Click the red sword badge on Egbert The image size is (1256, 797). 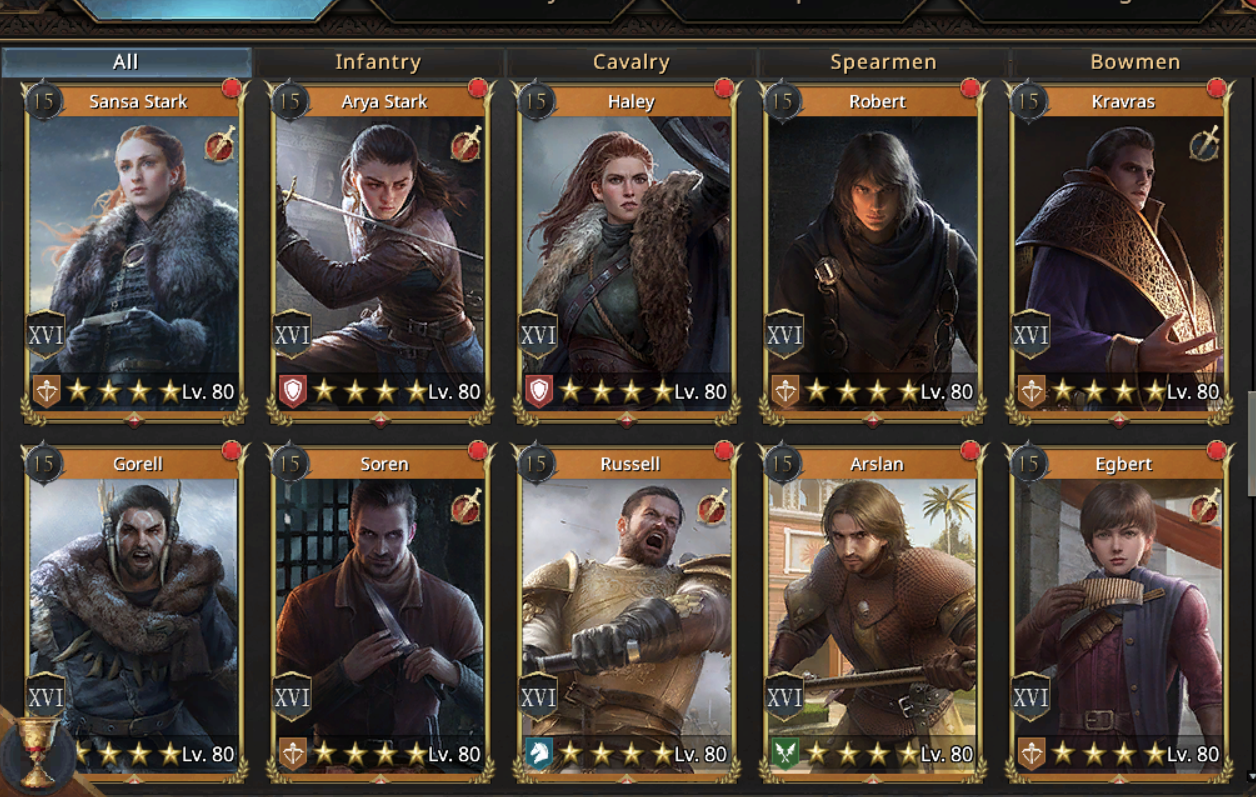pyautogui.click(x=1206, y=507)
